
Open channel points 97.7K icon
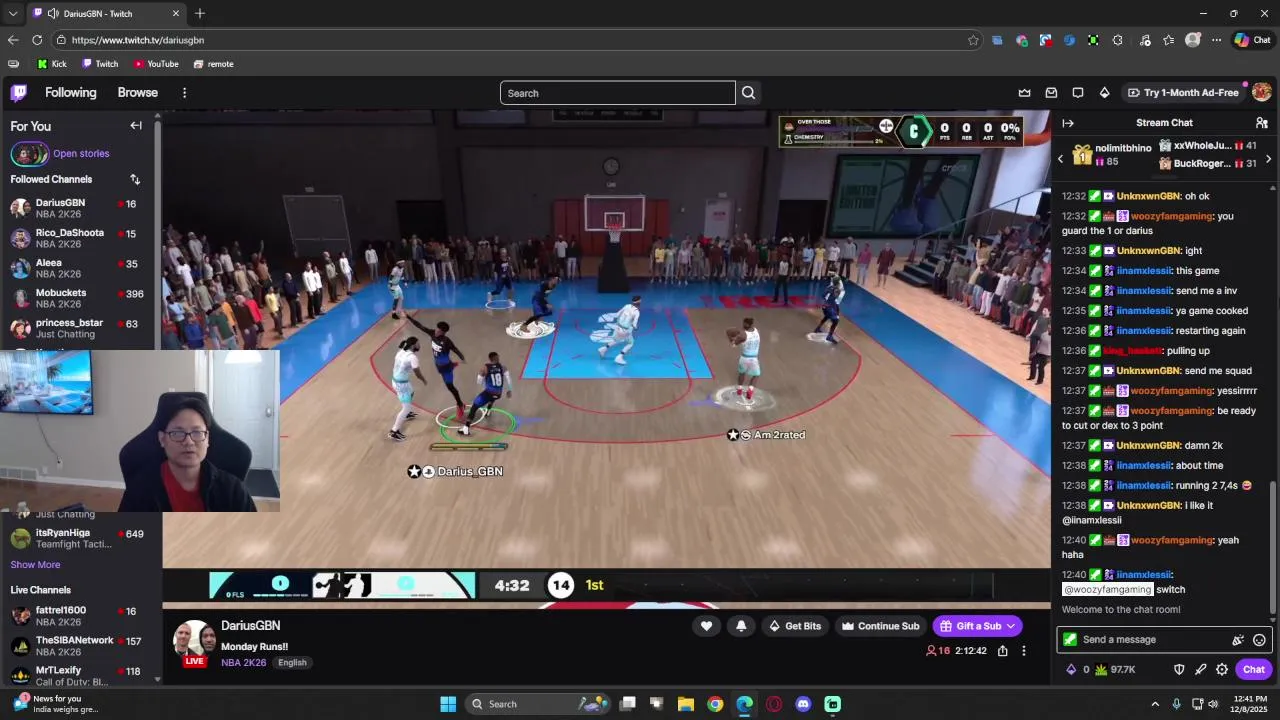click(1101, 670)
